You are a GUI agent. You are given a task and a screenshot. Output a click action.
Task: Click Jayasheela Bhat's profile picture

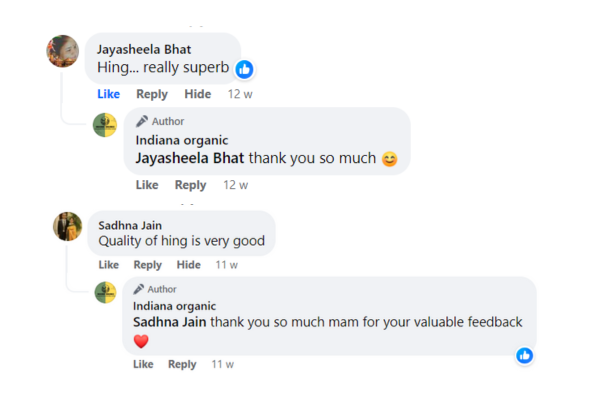63,51
